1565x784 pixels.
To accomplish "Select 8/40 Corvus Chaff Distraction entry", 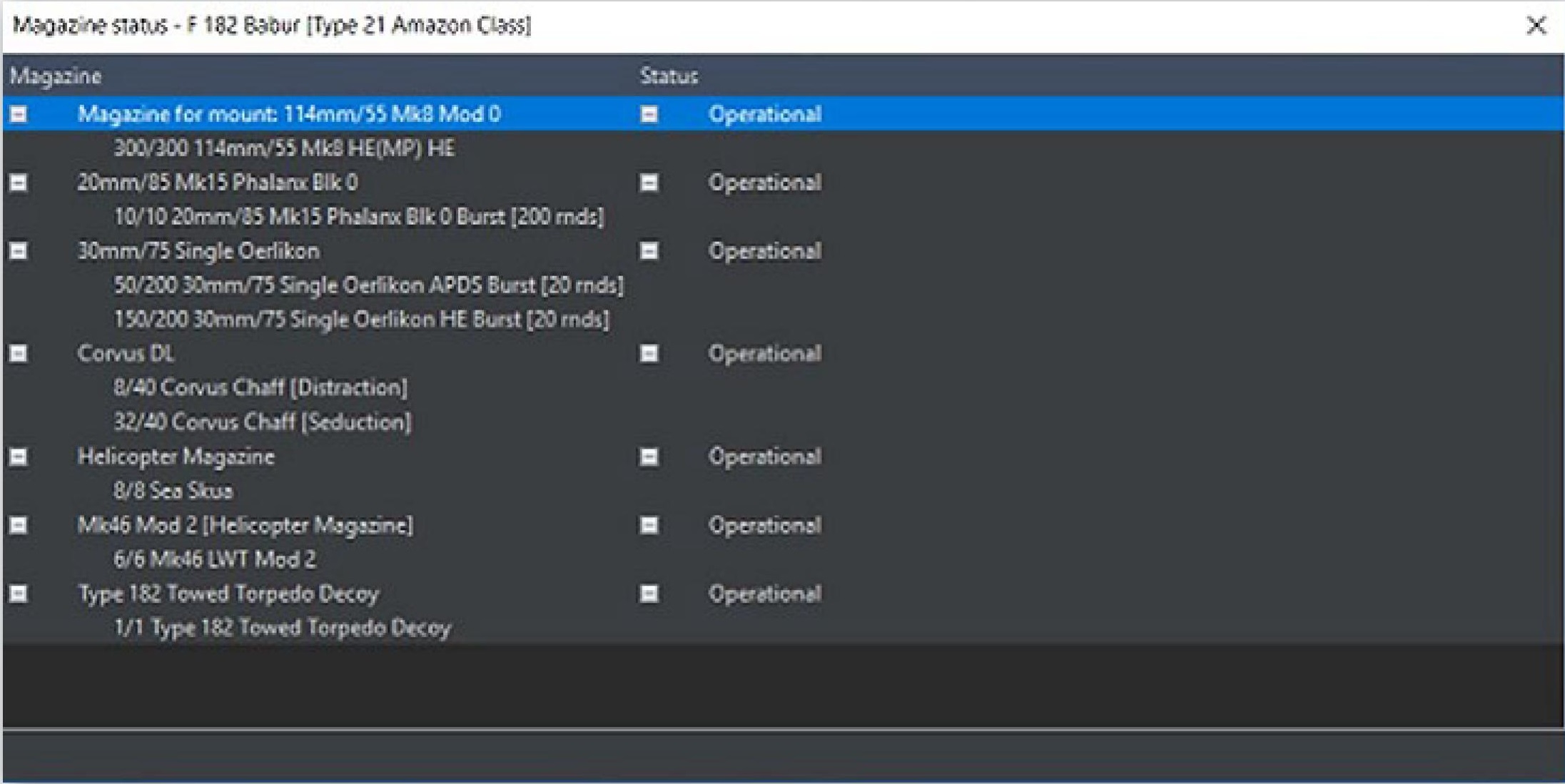I will coord(260,388).
